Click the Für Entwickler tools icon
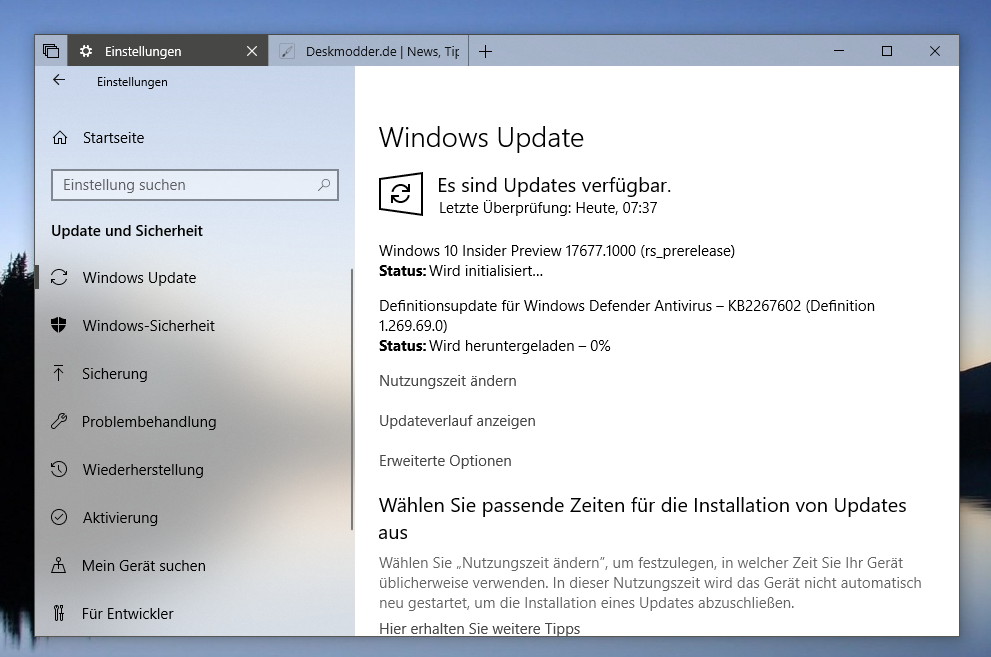Screen dimensions: 991x657 59,614
